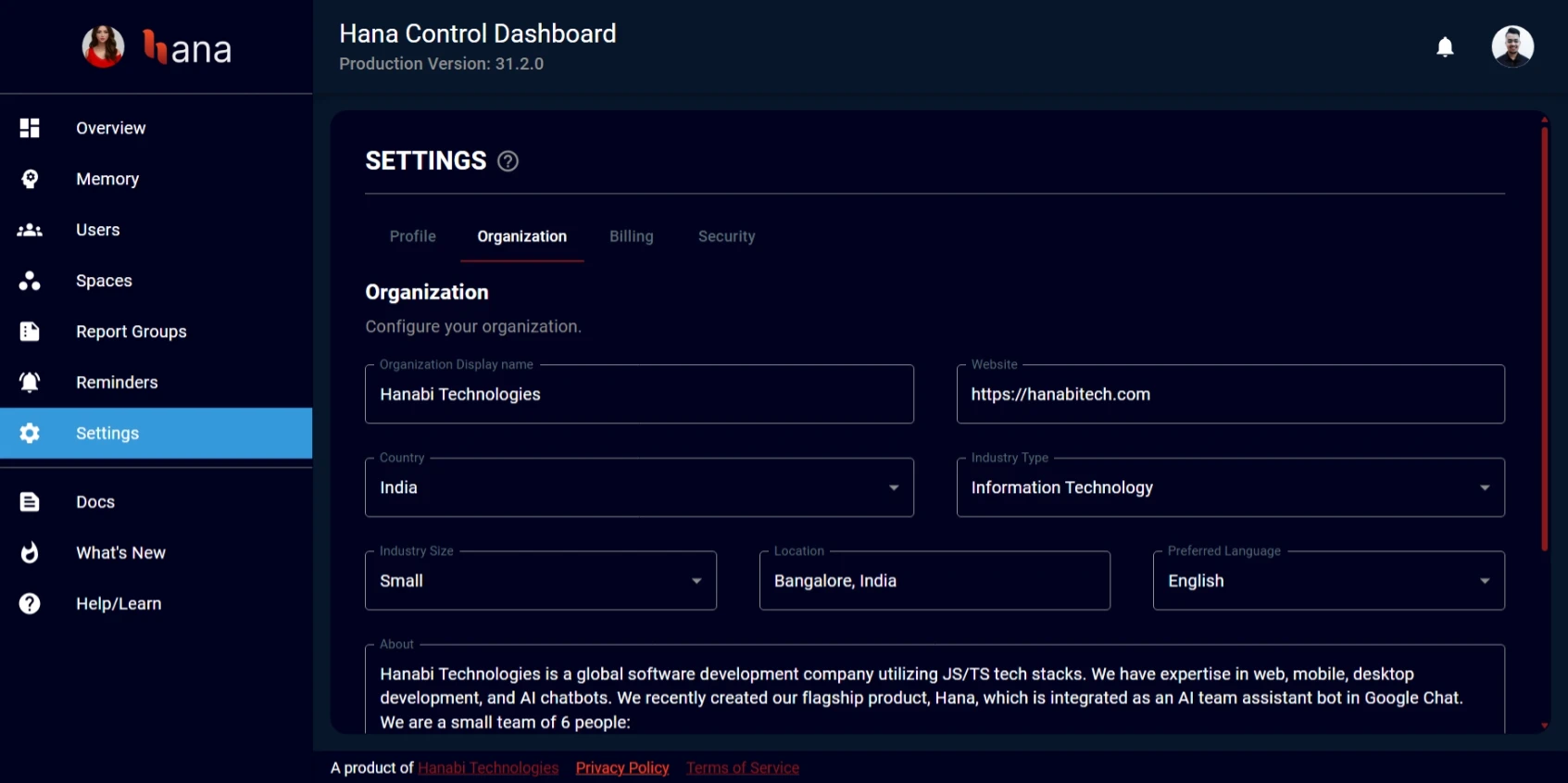Viewport: 1568px width, 783px height.
Task: Go to Memory in the sidebar
Action: coord(156,179)
